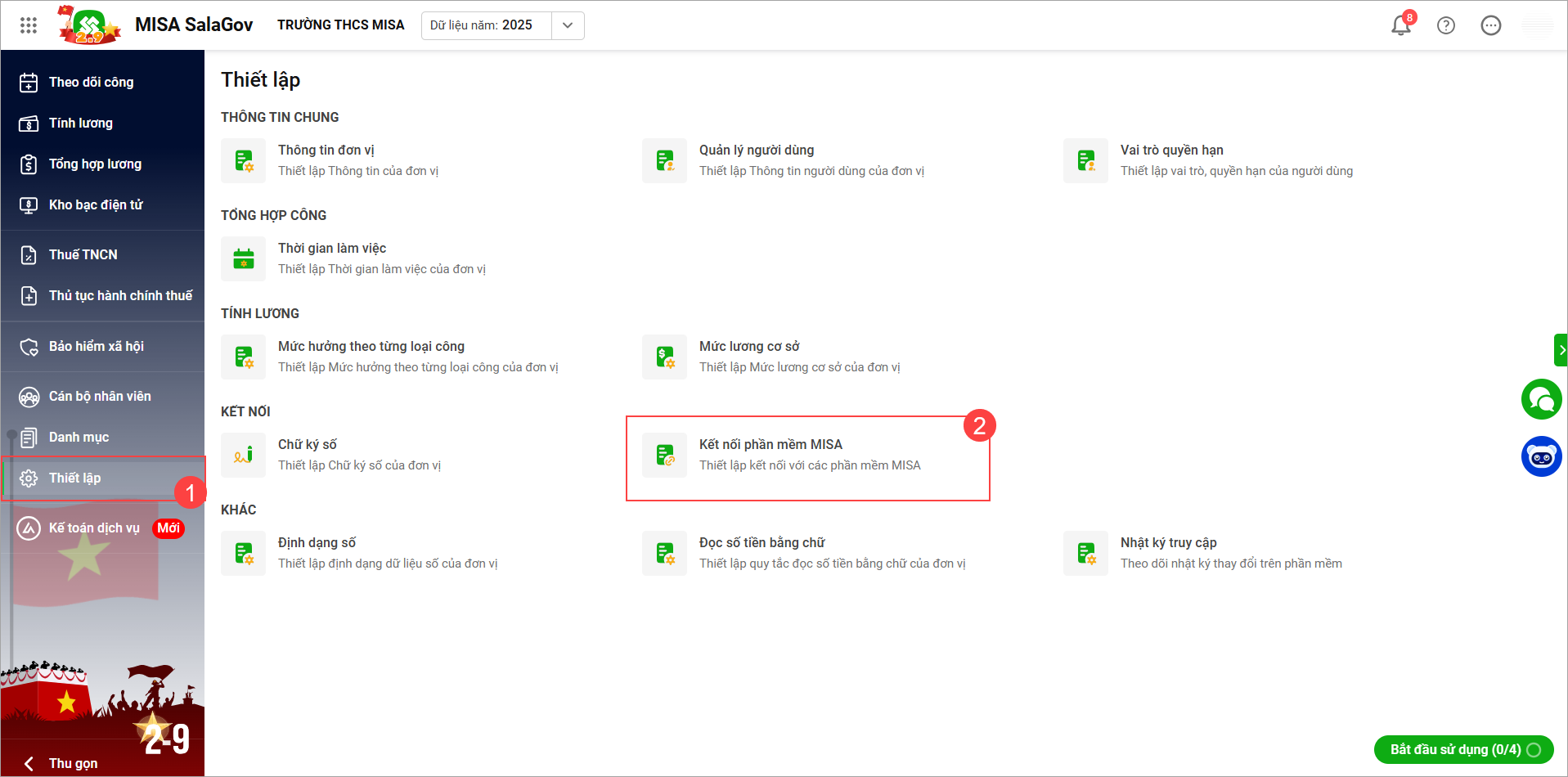The image size is (1568, 777).
Task: Expand the green right-edge panel arrow
Action: [x=1561, y=350]
